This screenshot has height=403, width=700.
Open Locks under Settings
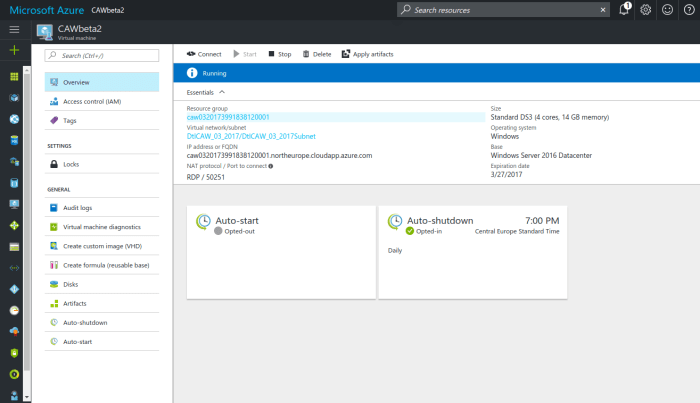(102, 164)
